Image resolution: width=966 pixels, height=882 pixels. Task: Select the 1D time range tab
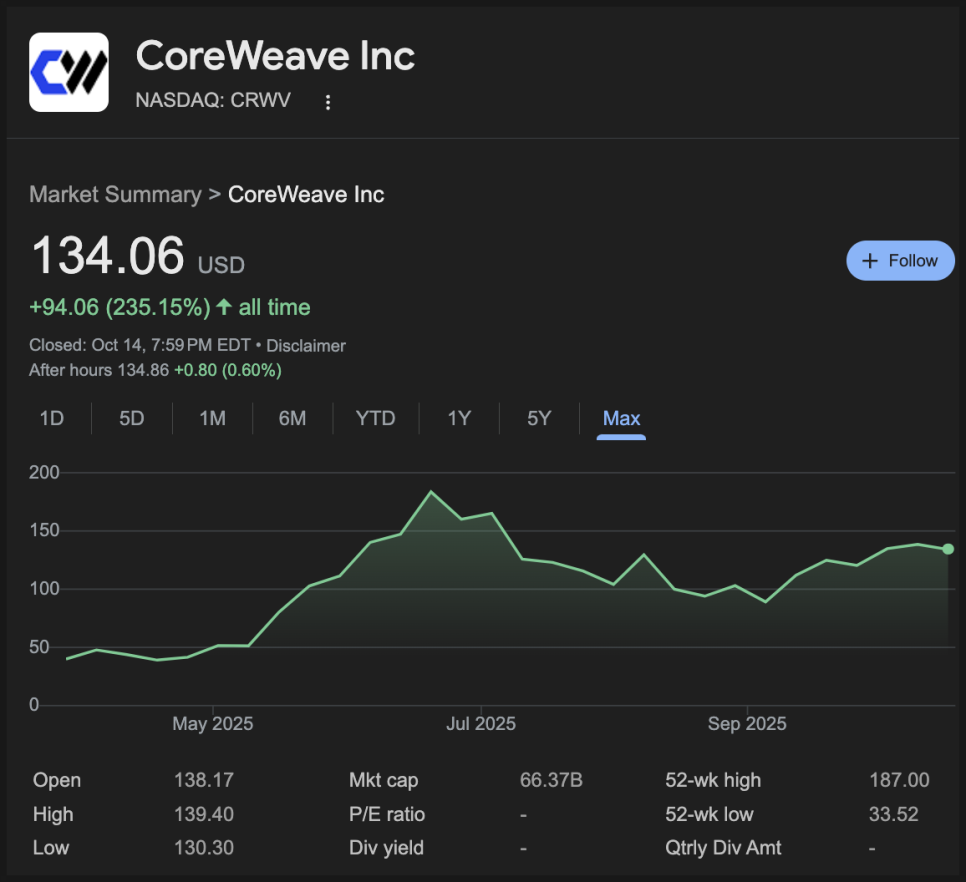click(52, 418)
